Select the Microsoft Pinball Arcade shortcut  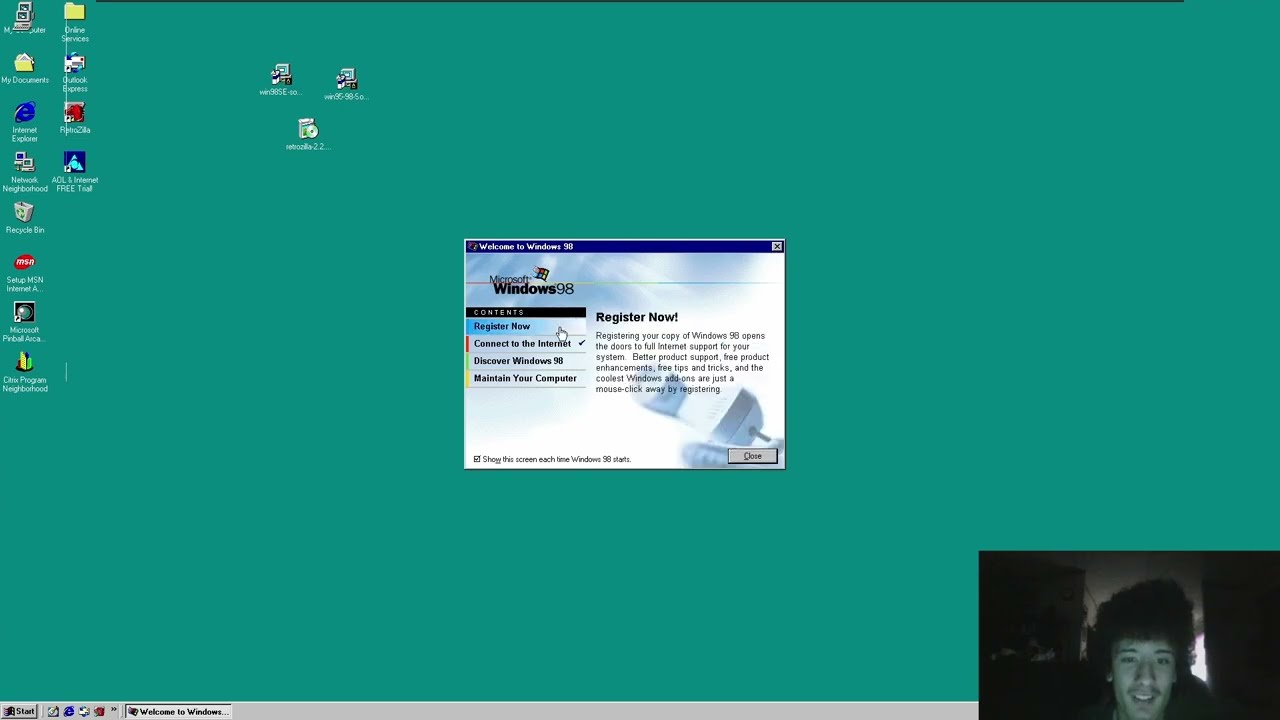[x=24, y=322]
